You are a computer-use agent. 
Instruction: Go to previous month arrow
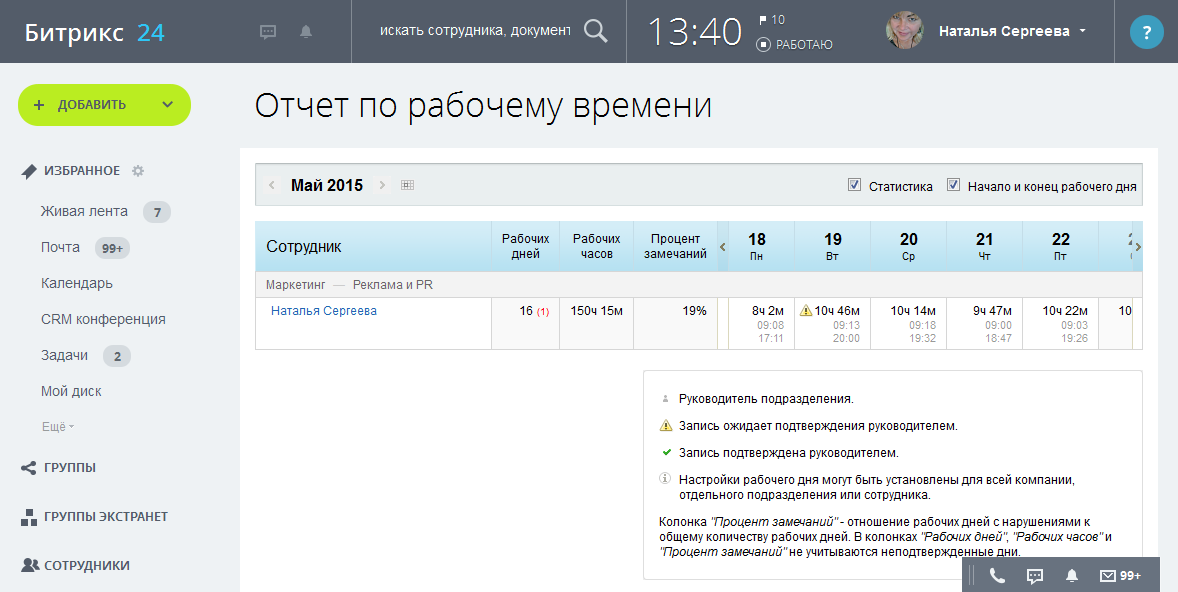click(271, 185)
